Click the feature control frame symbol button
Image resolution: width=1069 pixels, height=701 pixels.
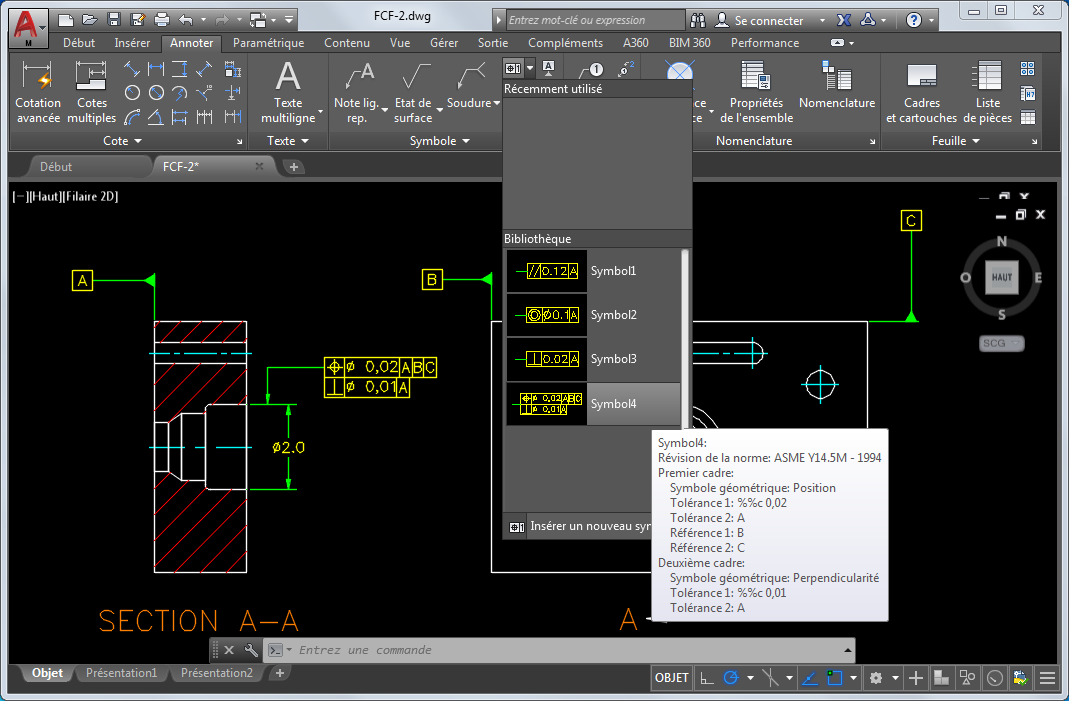point(513,68)
